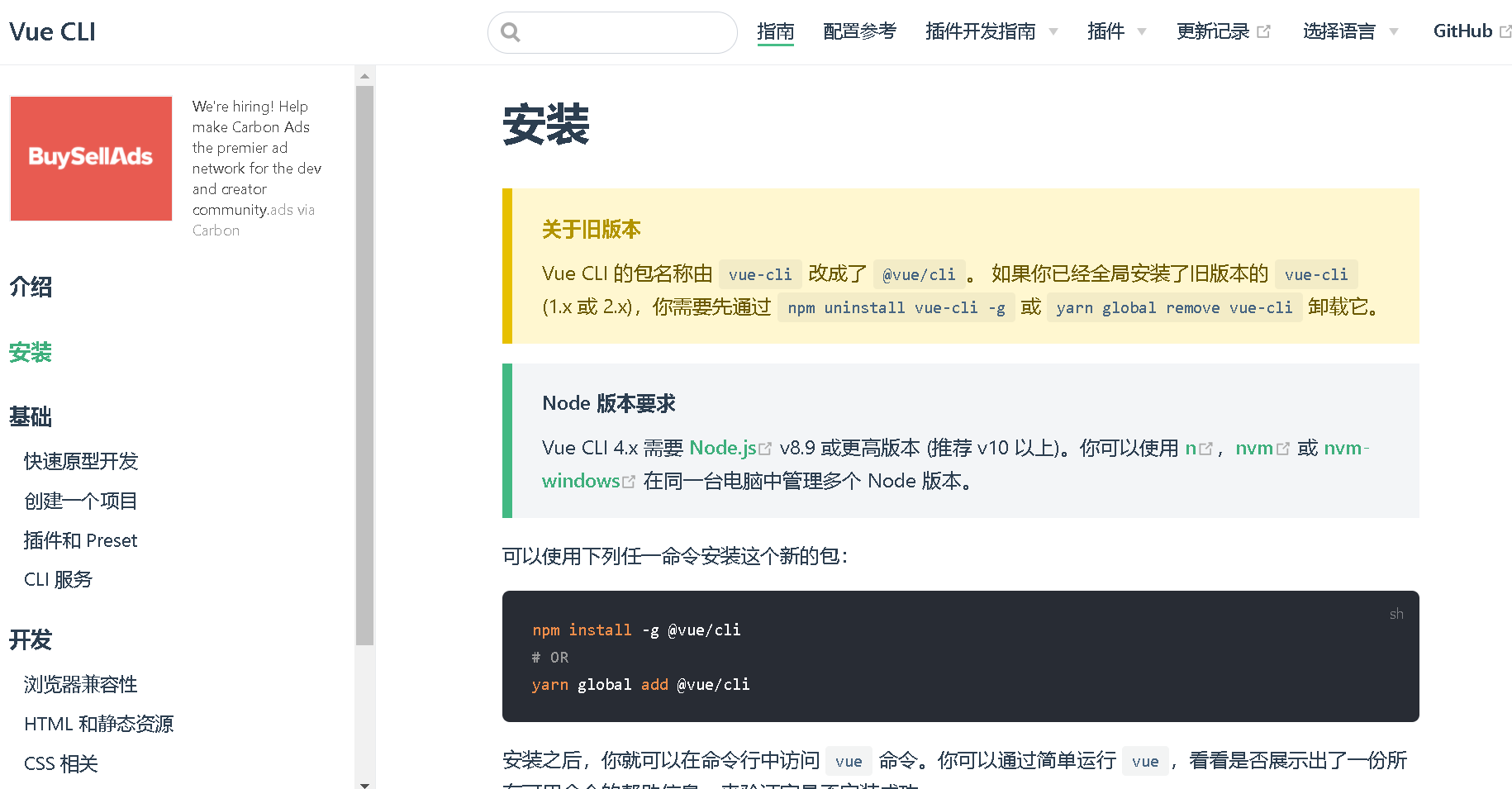Screen dimensions: 1512x789
Task: Follow the Node.js link
Action: click(723, 448)
